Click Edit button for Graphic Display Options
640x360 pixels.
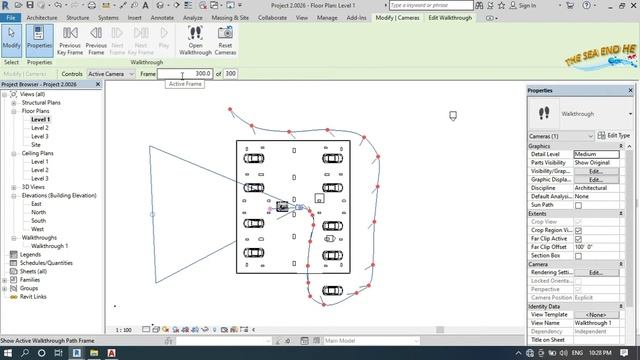[596, 180]
